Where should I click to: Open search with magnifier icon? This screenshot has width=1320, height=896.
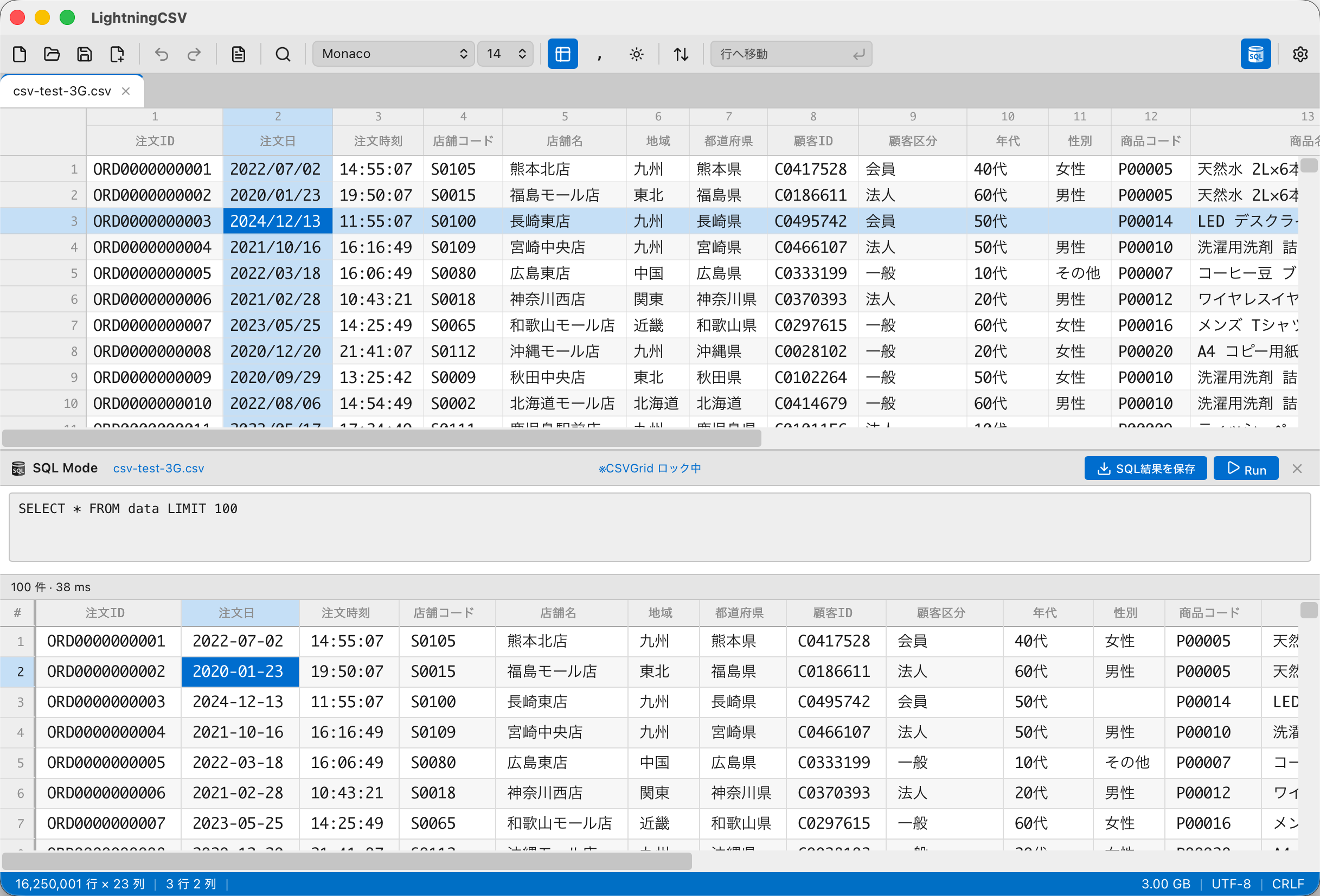pyautogui.click(x=283, y=54)
